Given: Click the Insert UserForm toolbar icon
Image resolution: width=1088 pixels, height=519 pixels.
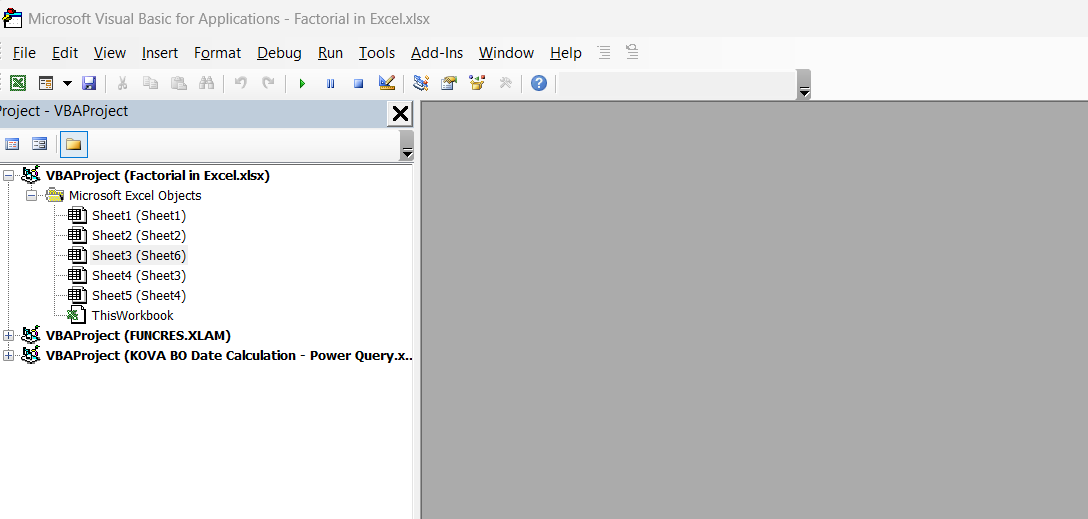Looking at the screenshot, I should click(46, 83).
